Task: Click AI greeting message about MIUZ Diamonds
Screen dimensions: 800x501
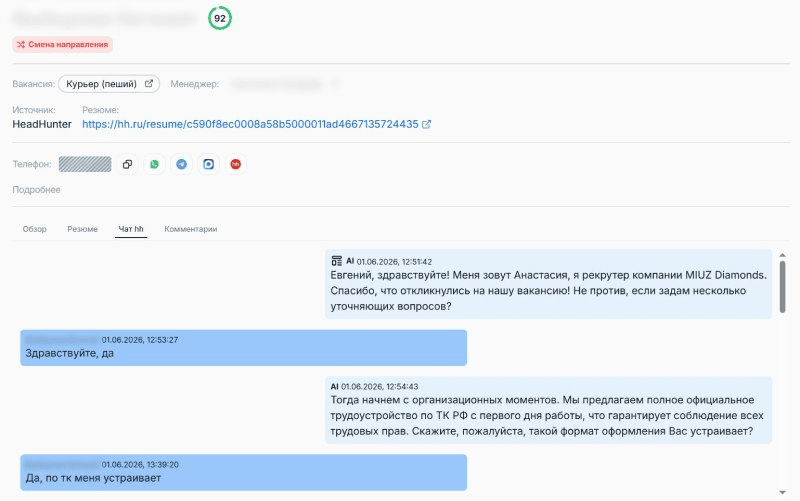Action: coord(548,284)
